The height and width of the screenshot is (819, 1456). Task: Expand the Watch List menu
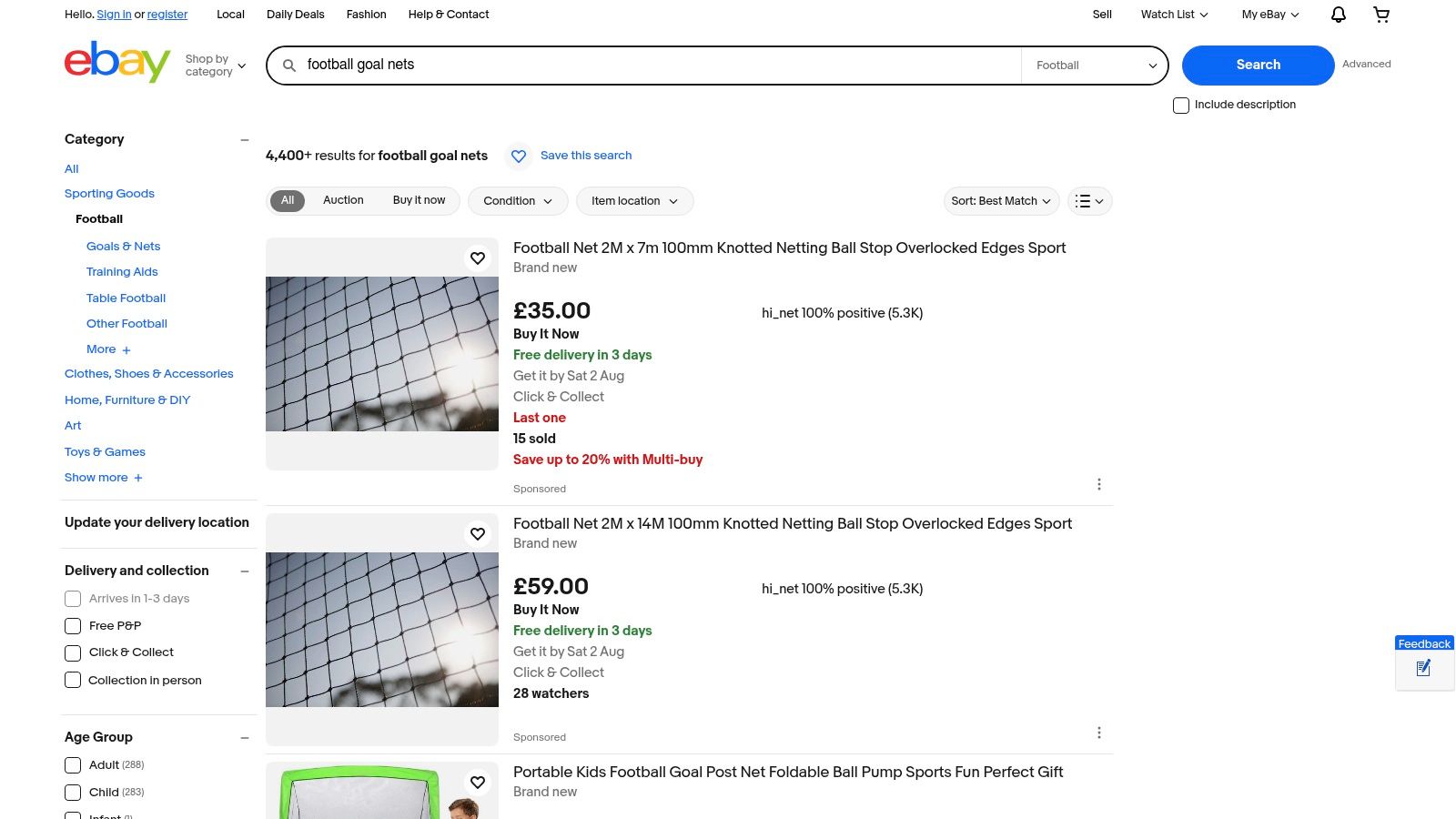point(1174,15)
